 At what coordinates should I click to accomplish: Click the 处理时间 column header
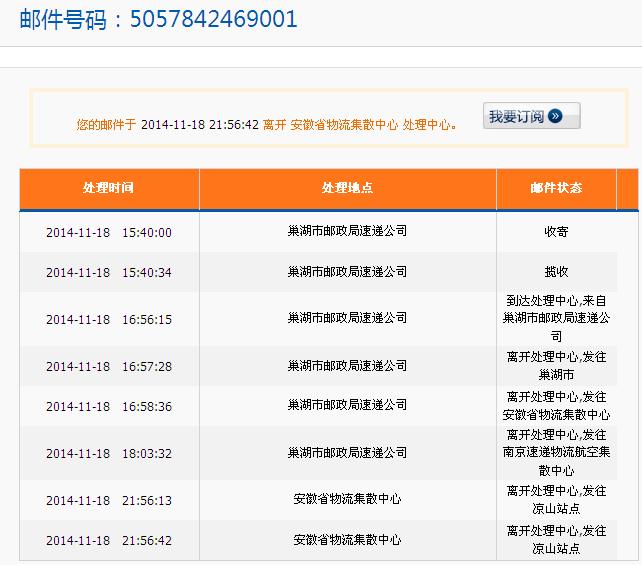[x=109, y=188]
